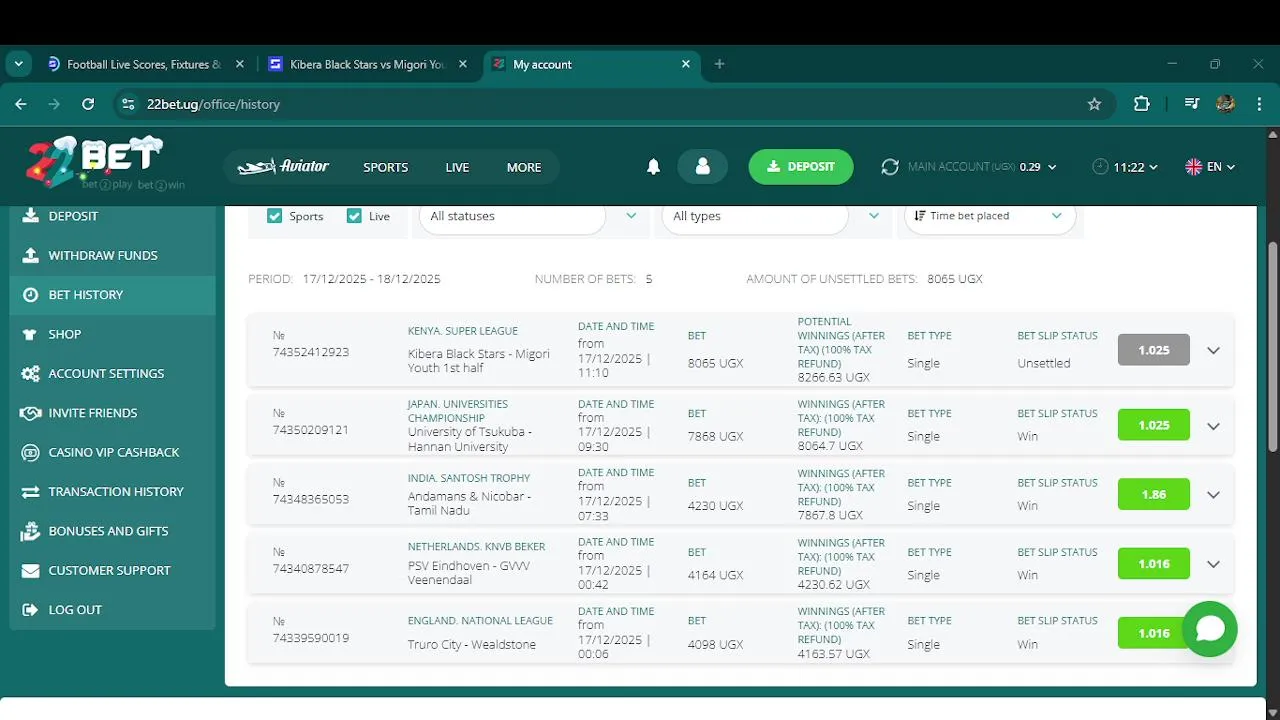Expand the University of Tsukuba bet row
Screen dimensions: 1280x720
tap(1213, 426)
